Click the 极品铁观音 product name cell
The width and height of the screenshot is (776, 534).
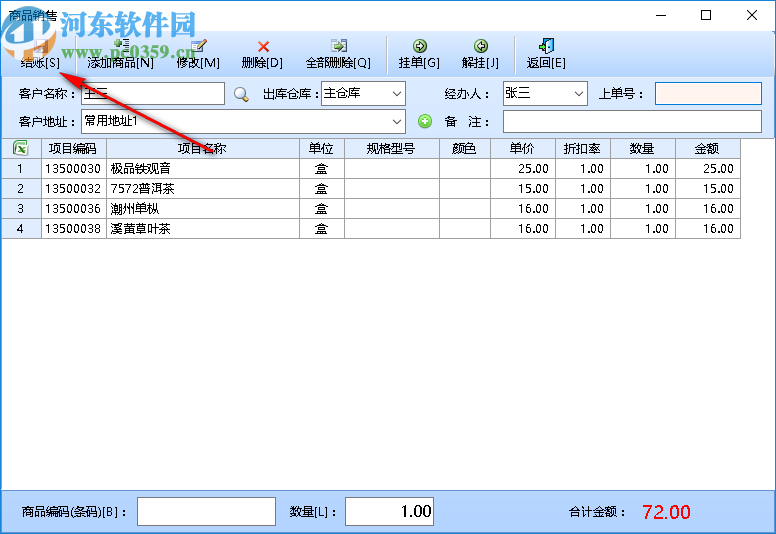pyautogui.click(x=203, y=169)
